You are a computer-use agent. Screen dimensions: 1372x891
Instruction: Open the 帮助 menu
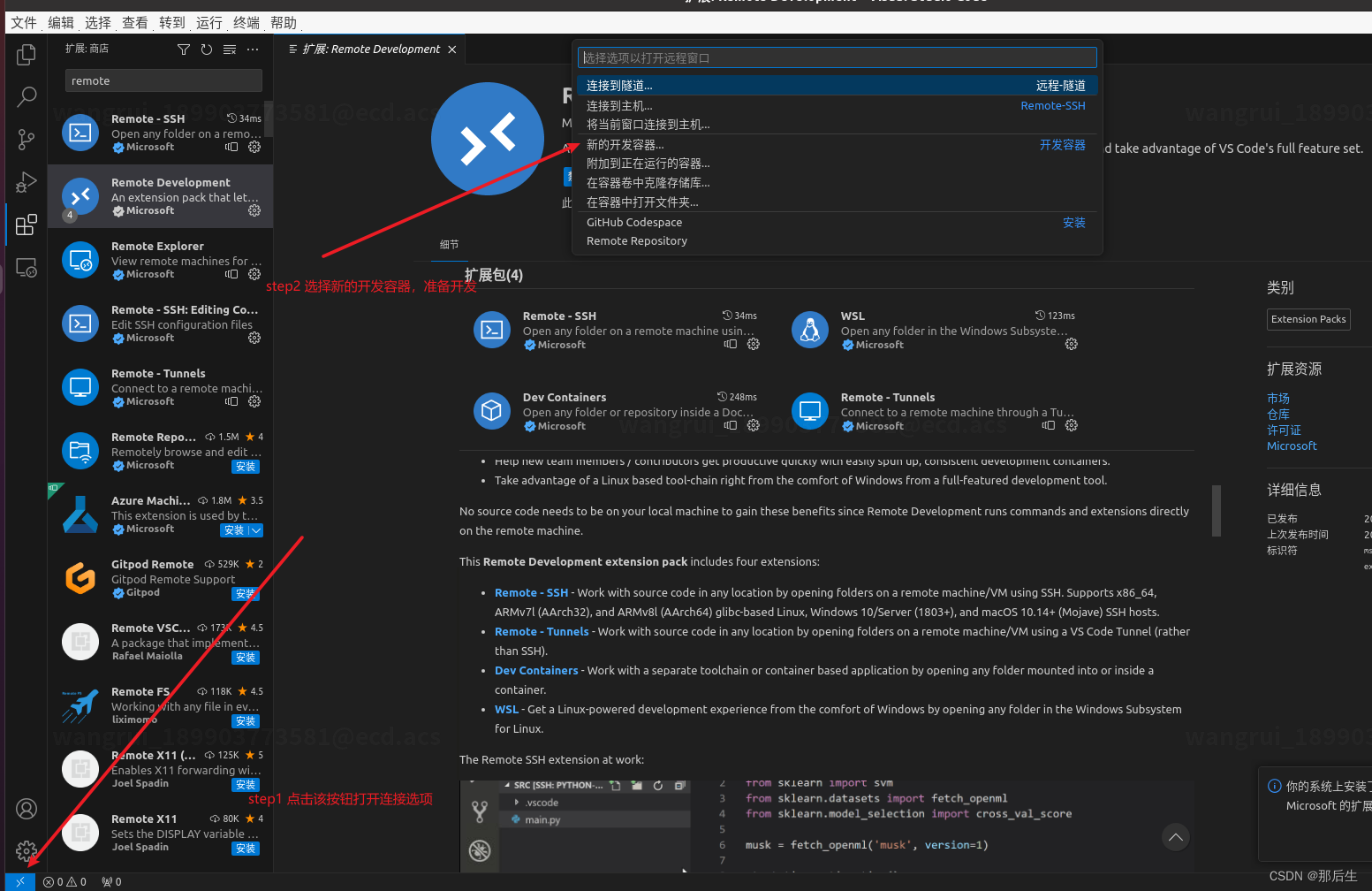tap(284, 23)
